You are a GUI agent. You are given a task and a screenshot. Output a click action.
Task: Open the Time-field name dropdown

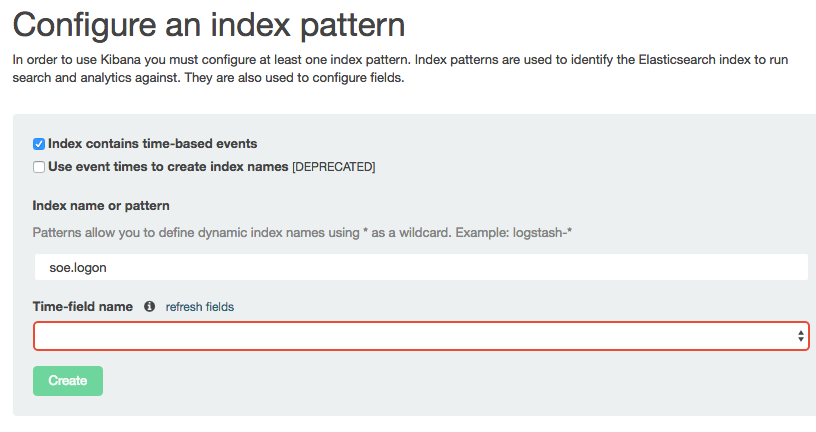click(x=420, y=336)
